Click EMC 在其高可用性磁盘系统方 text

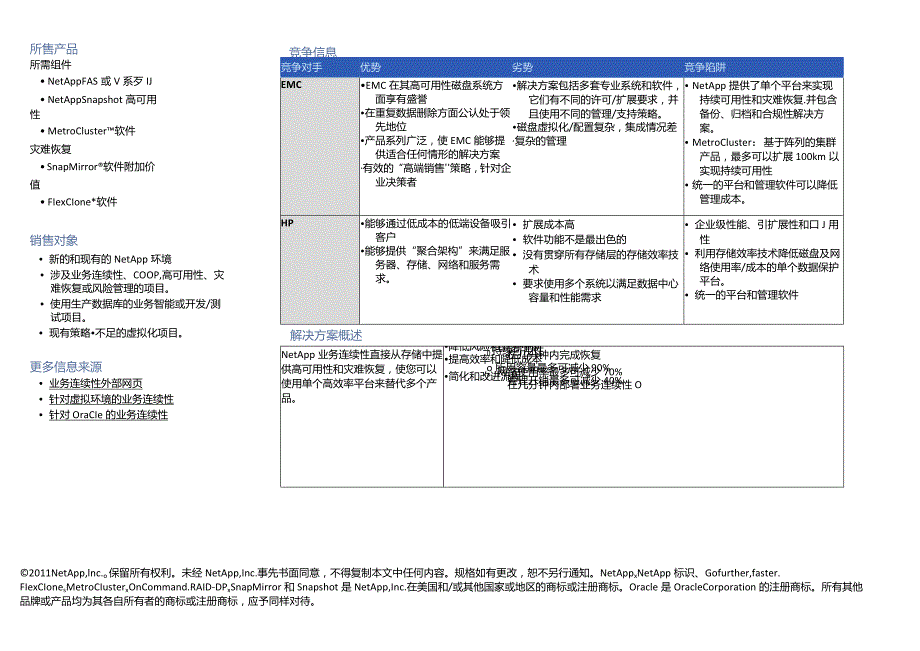pos(434,86)
